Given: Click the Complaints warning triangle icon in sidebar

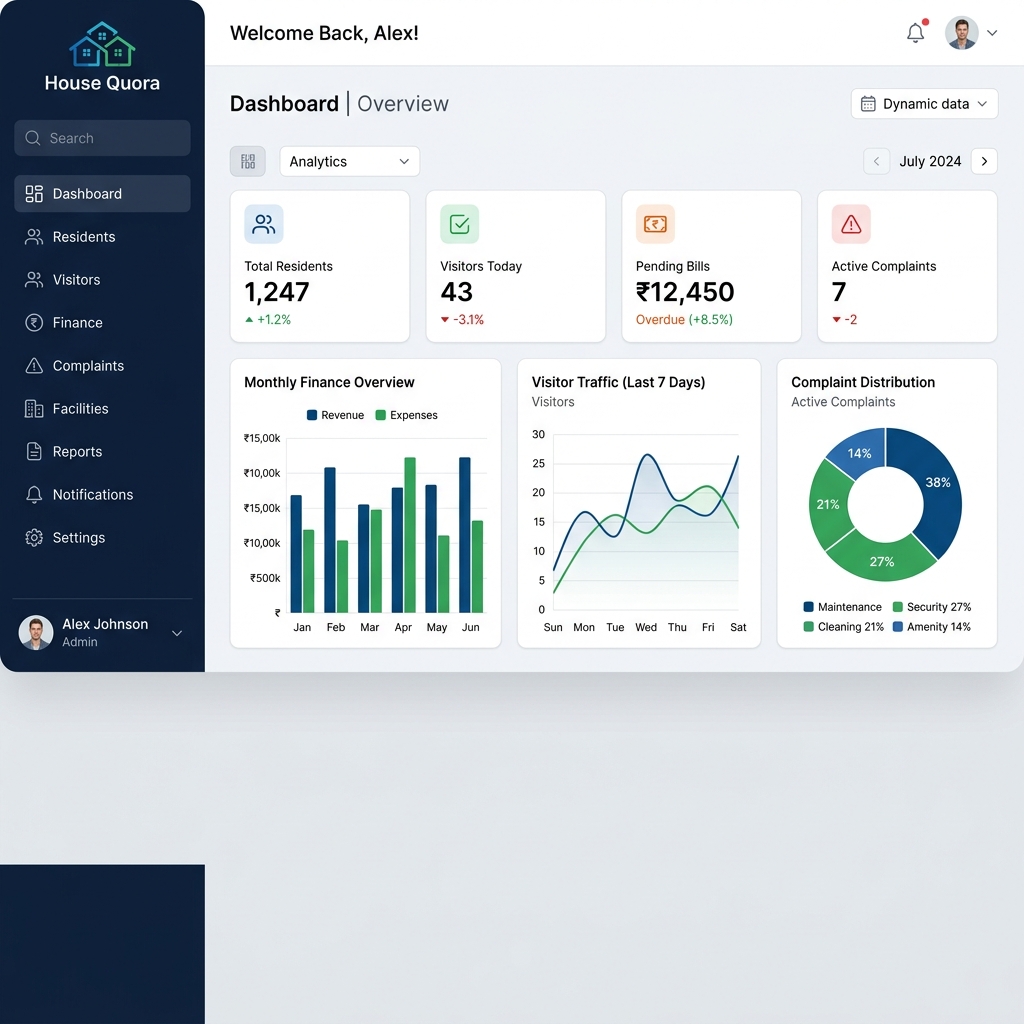Looking at the screenshot, I should coord(34,366).
